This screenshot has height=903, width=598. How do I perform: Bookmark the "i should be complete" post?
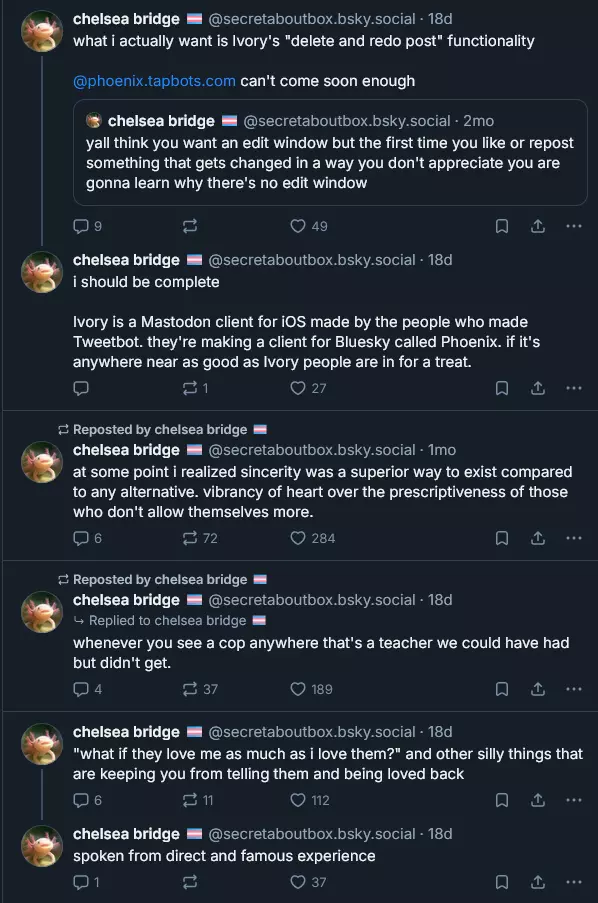tap(502, 388)
